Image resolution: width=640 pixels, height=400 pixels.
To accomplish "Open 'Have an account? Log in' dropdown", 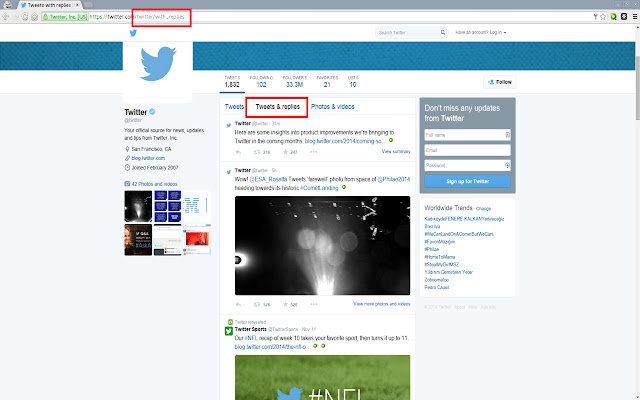I will click(x=480, y=32).
